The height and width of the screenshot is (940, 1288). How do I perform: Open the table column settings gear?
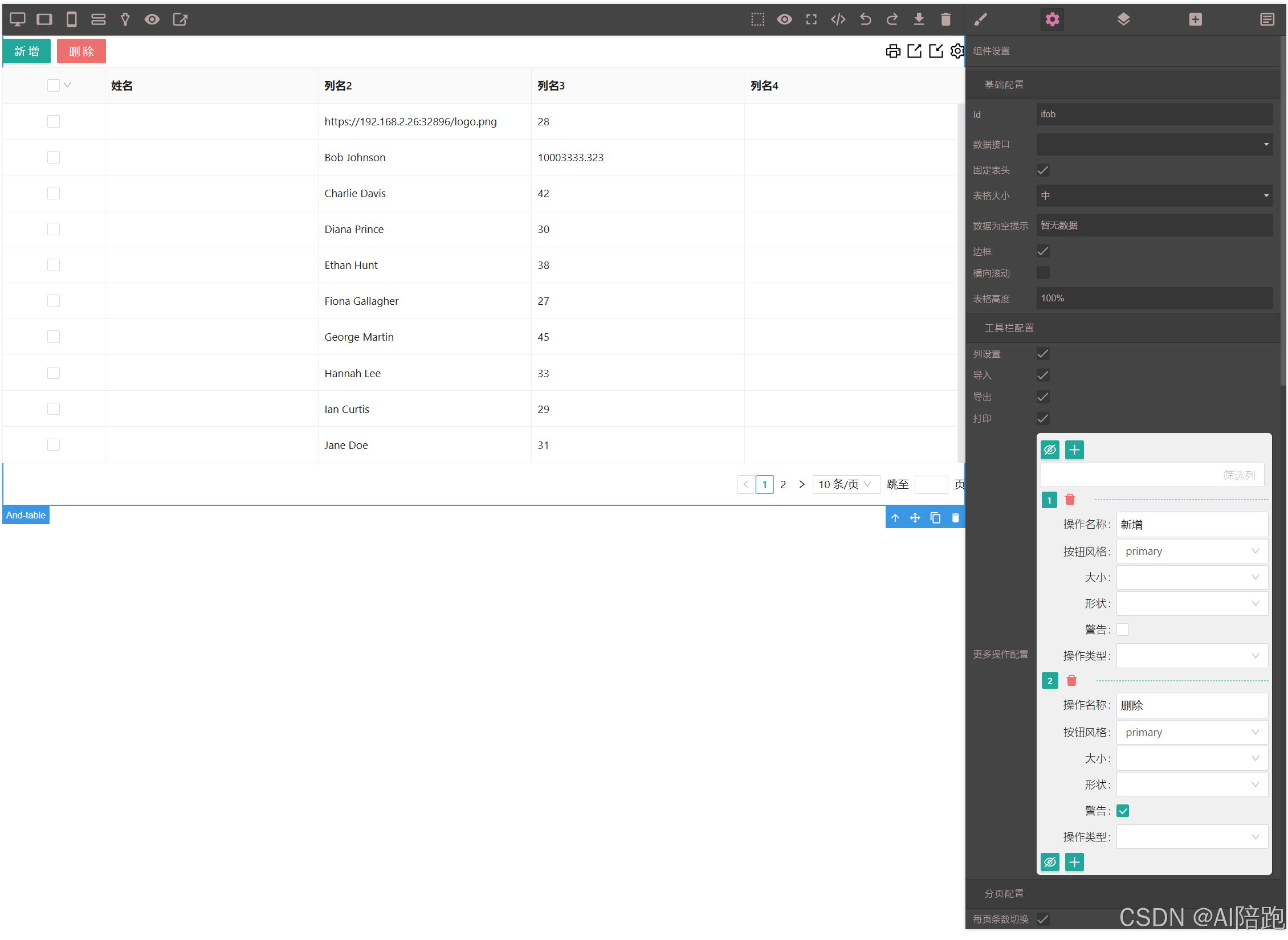(x=957, y=51)
